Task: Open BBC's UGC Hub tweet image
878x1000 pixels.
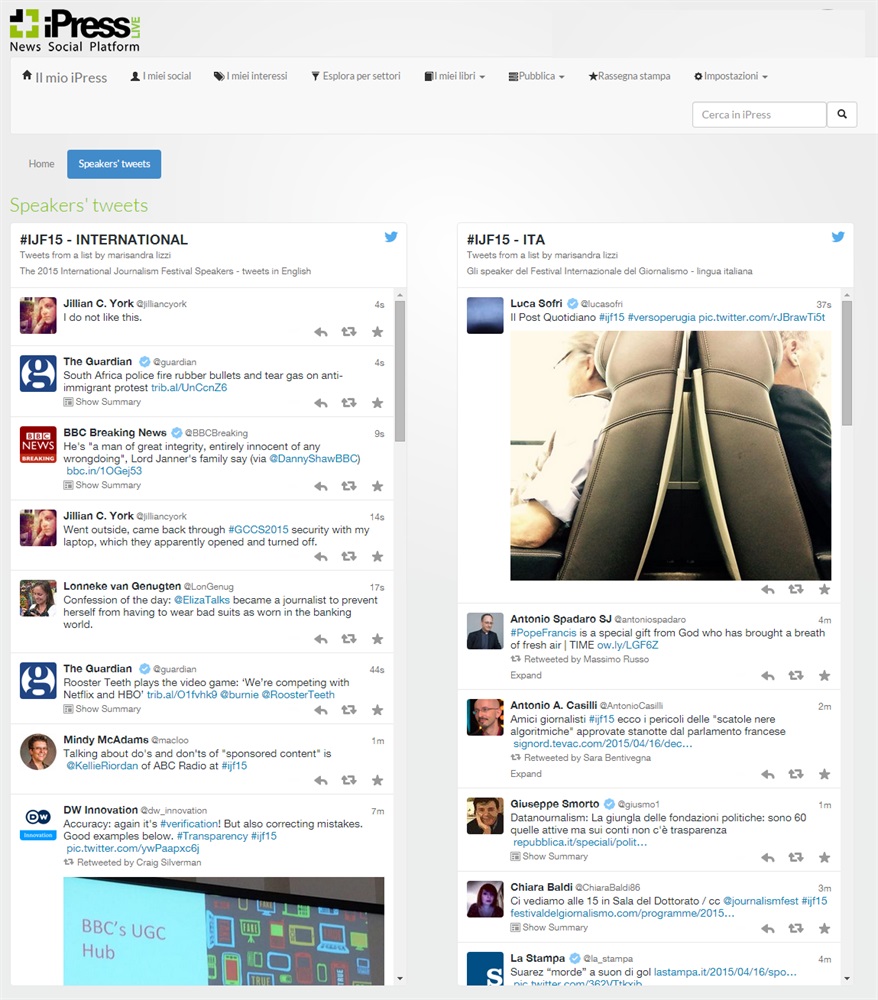Action: [223, 931]
